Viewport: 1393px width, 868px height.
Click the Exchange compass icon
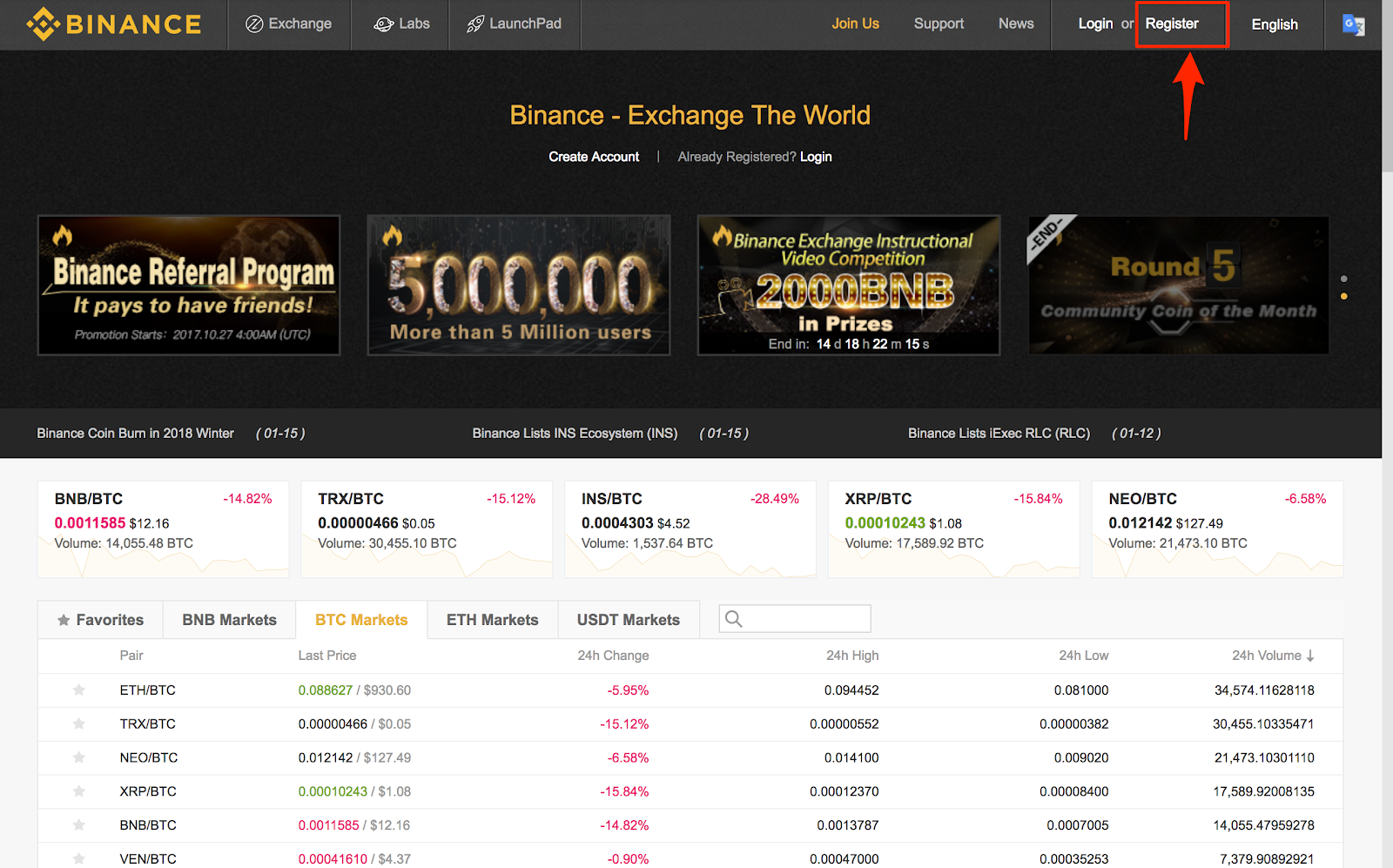pos(254,24)
